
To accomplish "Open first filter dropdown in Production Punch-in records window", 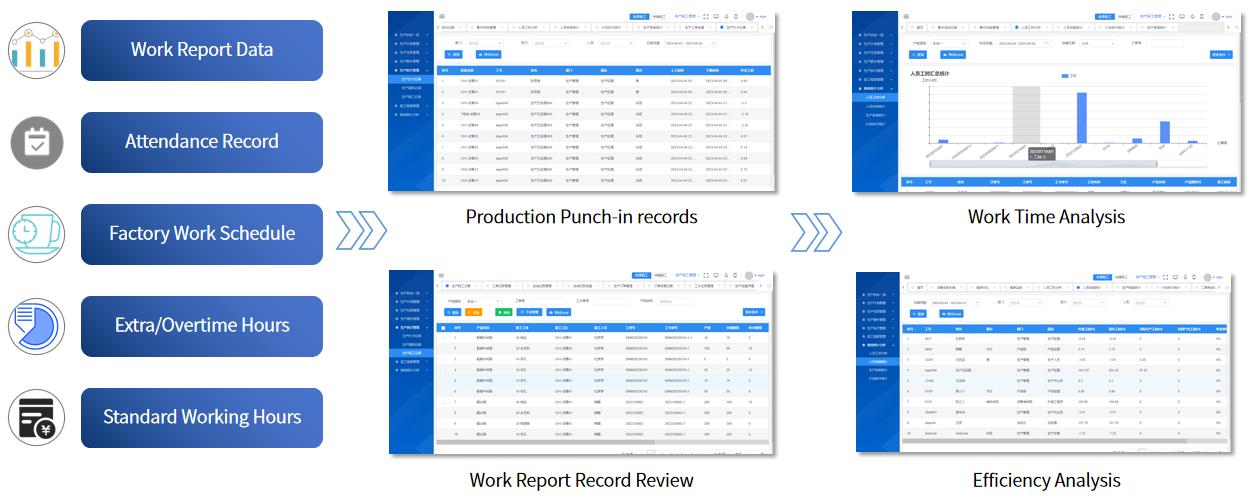I will click(484, 43).
